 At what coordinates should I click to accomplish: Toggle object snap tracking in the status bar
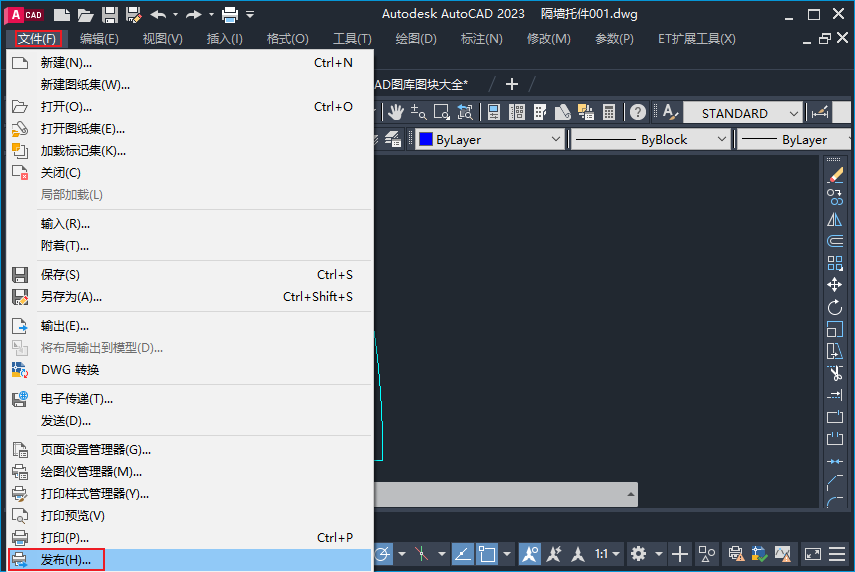tap(462, 553)
